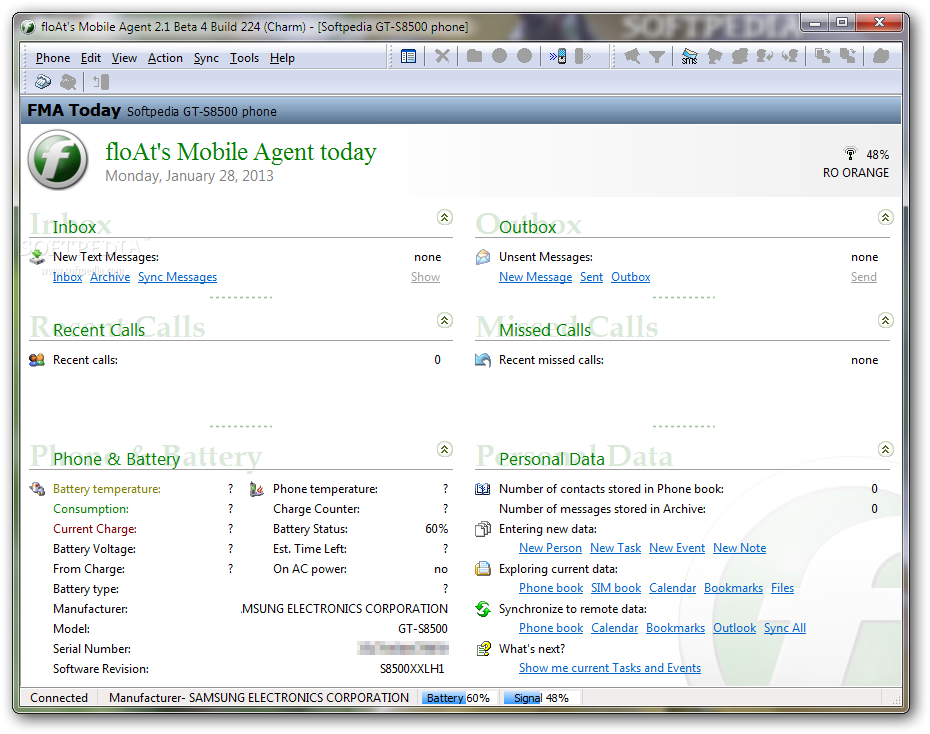Click the Connected status bar text
Screen dimensions: 930x734
[x=59, y=698]
